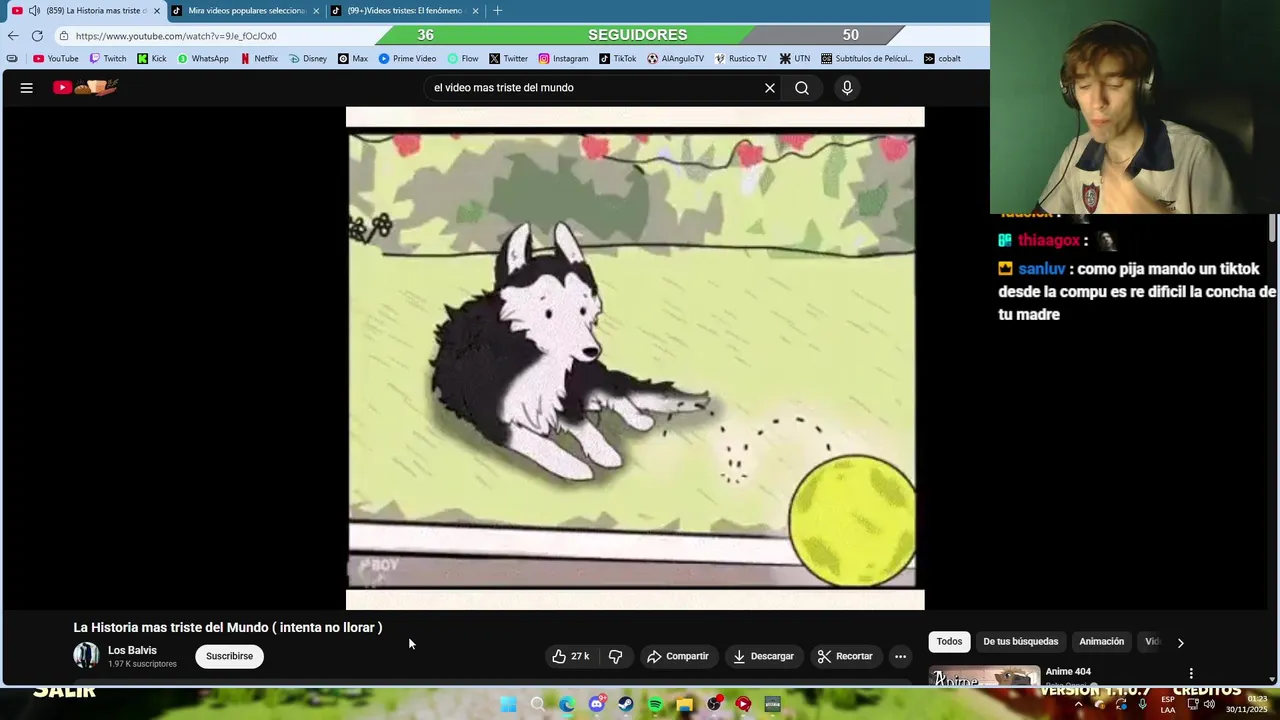The width and height of the screenshot is (1280, 720).
Task: Open Disney bookmark
Action: click(x=308, y=59)
